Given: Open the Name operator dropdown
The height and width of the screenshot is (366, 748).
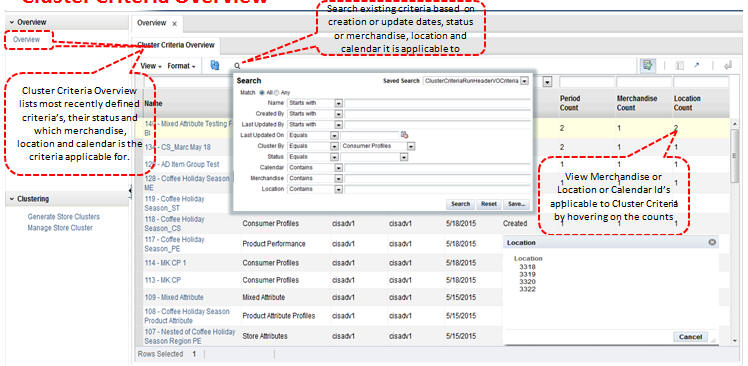Looking at the screenshot, I should point(338,103).
